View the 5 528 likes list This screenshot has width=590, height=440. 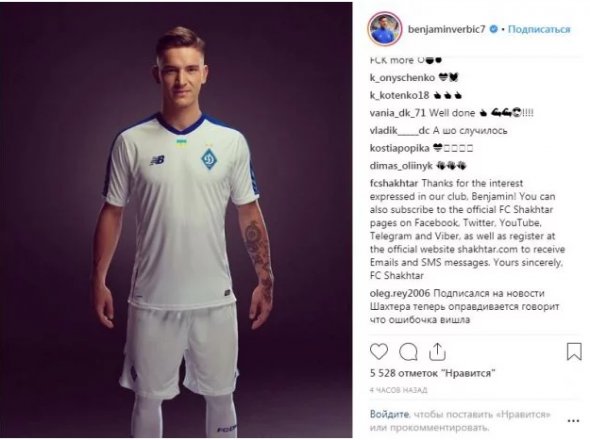pyautogui.click(x=433, y=373)
